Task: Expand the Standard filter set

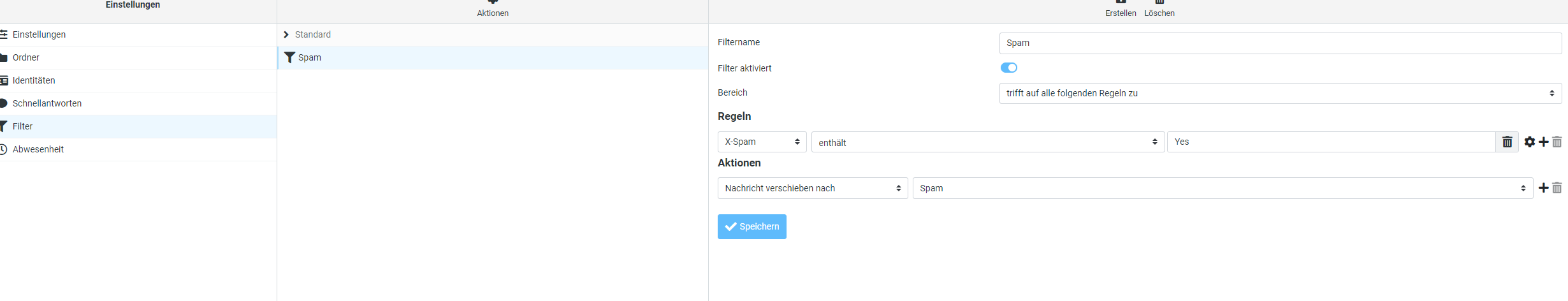Action: (286, 34)
